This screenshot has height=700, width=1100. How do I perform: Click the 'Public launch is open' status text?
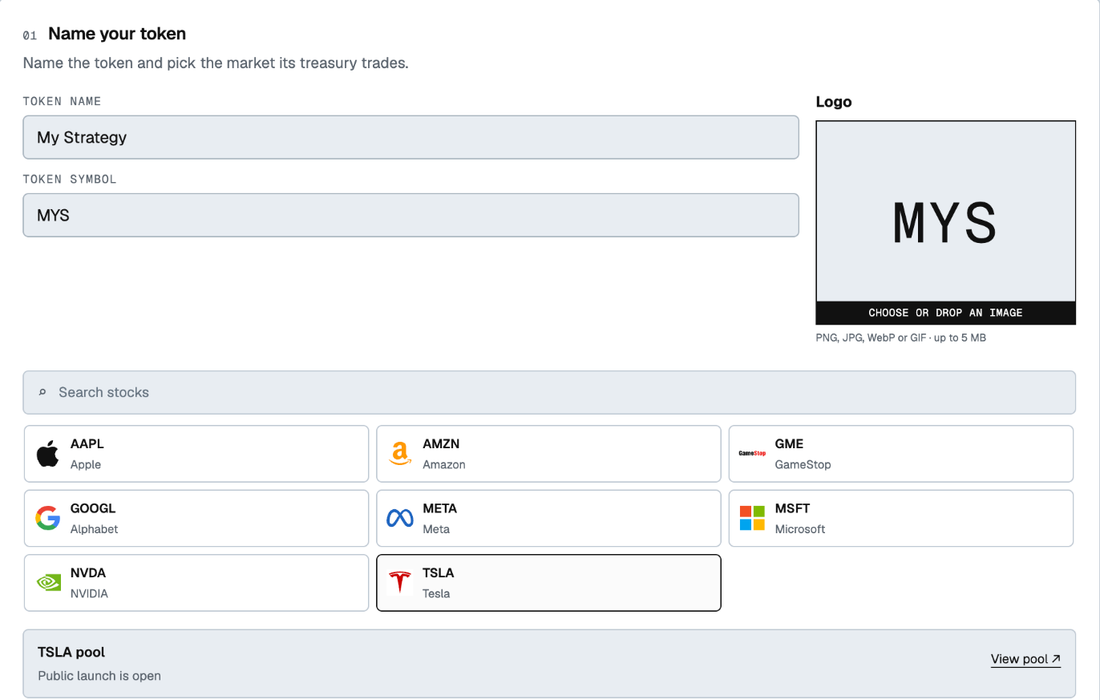pyautogui.click(x=100, y=676)
